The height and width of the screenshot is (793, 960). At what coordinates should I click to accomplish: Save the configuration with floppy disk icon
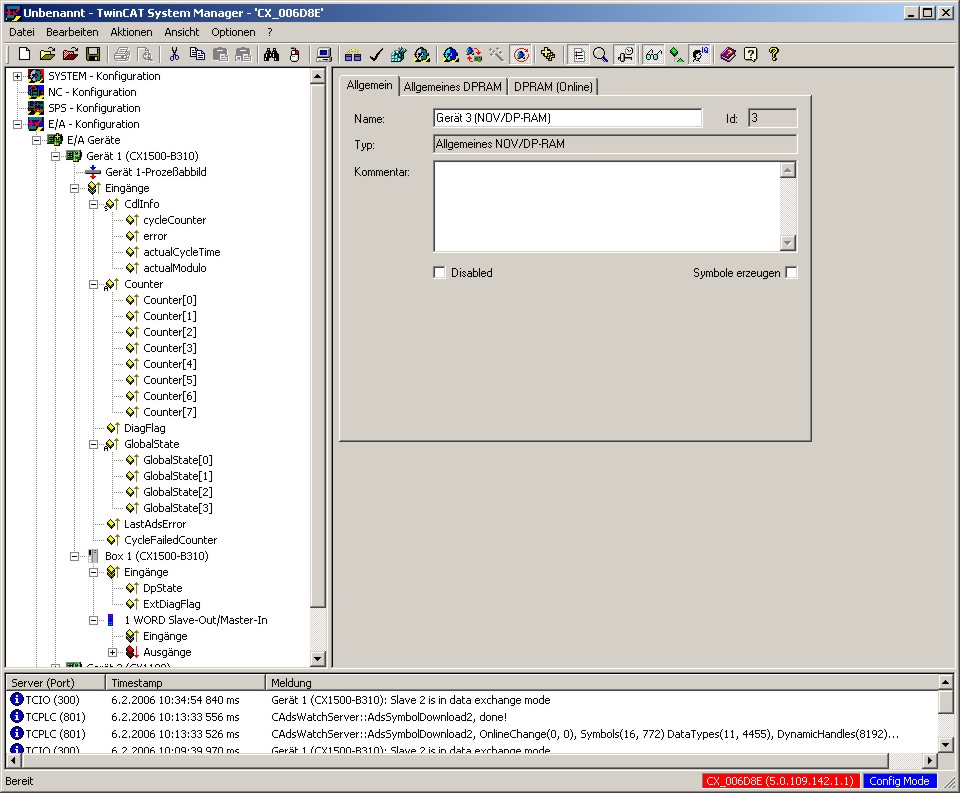pyautogui.click(x=93, y=54)
